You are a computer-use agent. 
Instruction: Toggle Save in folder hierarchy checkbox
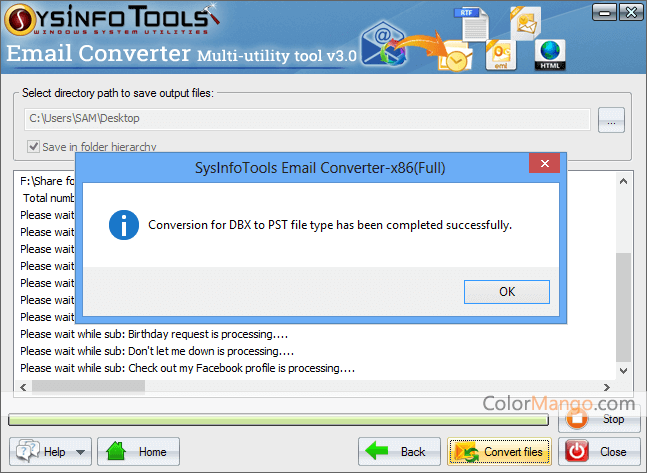coord(33,147)
